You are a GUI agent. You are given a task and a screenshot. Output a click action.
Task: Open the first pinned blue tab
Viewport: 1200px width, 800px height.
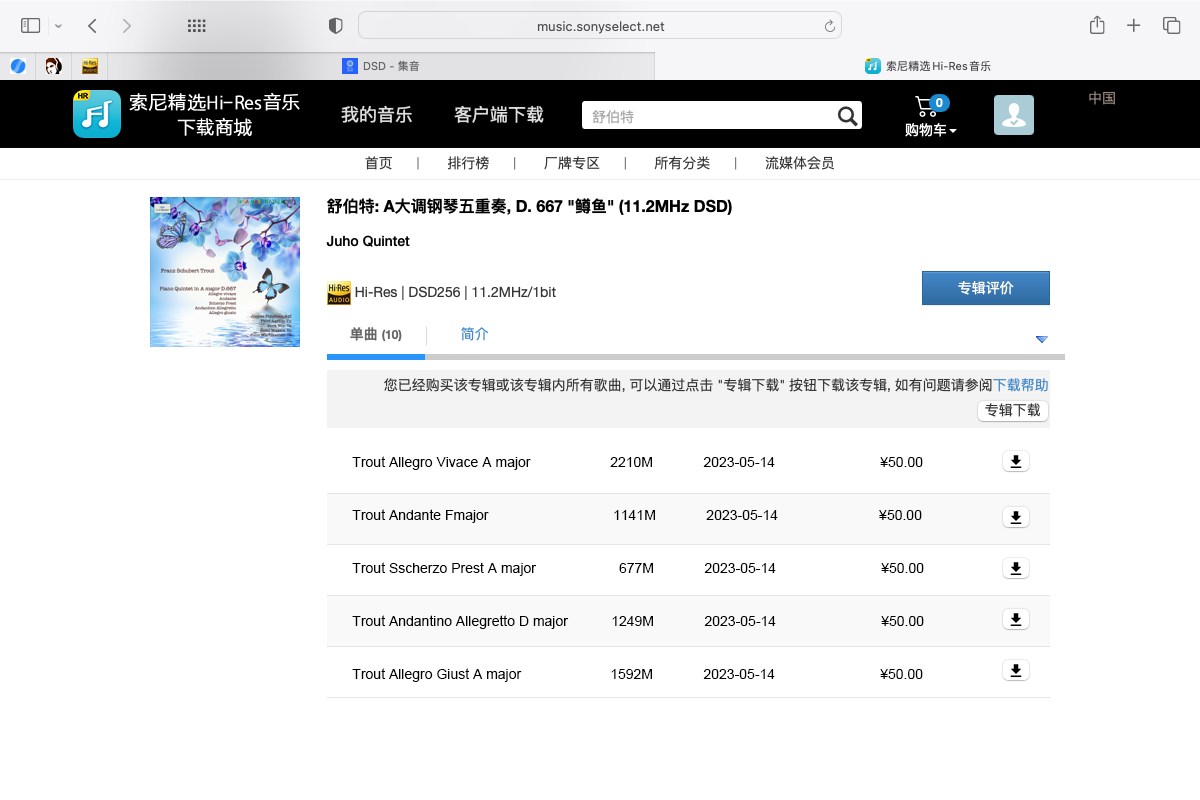(18, 66)
